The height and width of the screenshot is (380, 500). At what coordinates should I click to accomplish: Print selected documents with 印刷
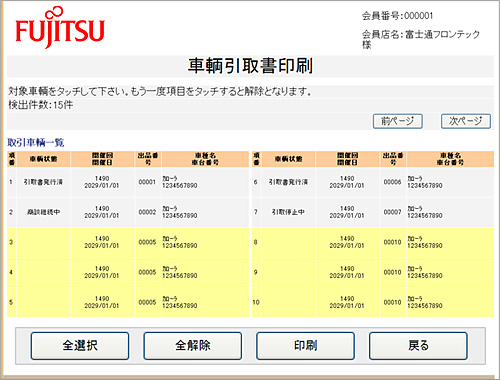pos(305,346)
